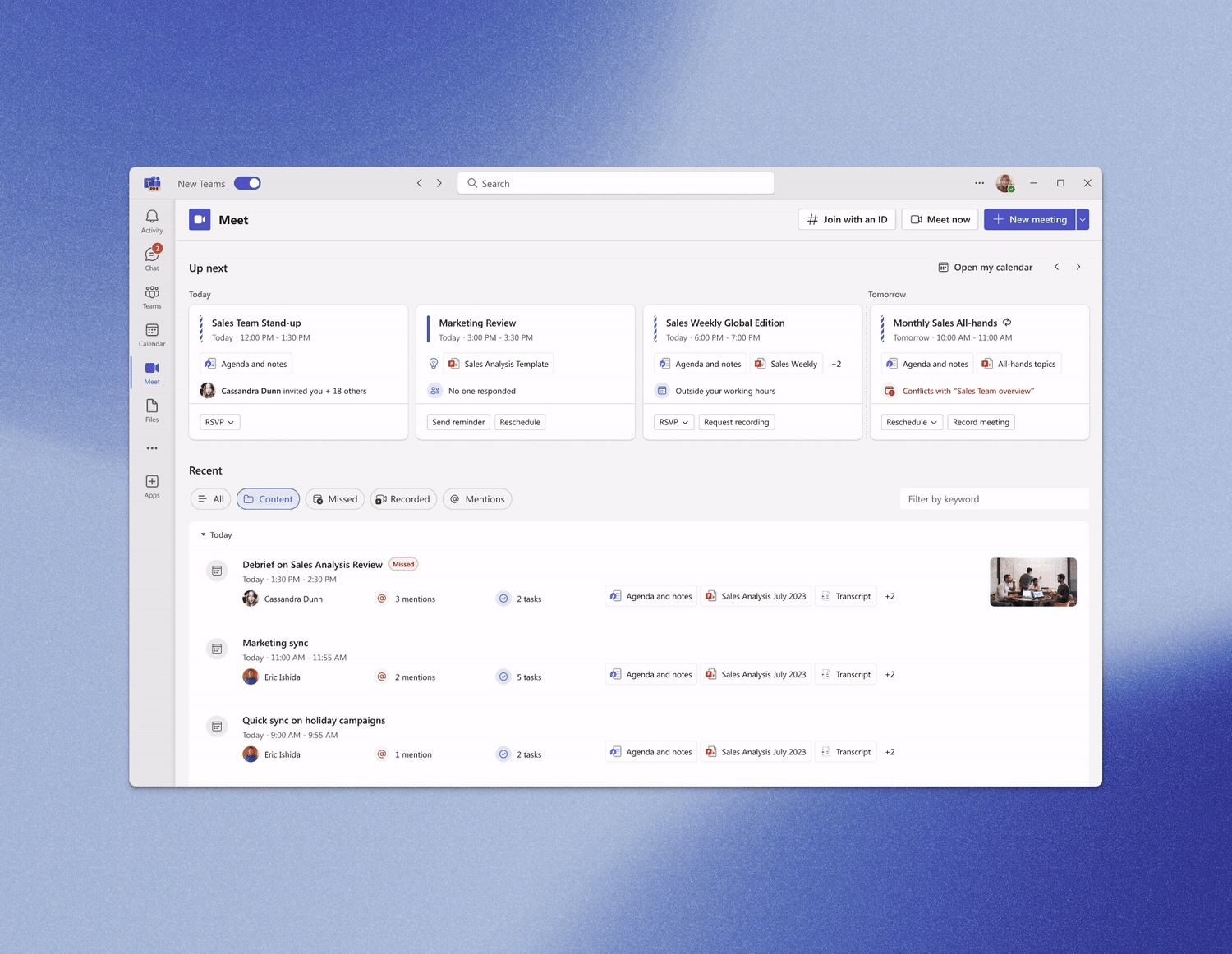Open Agenda and notes on Sales Team Stand-up
1232x954 pixels.
point(246,364)
